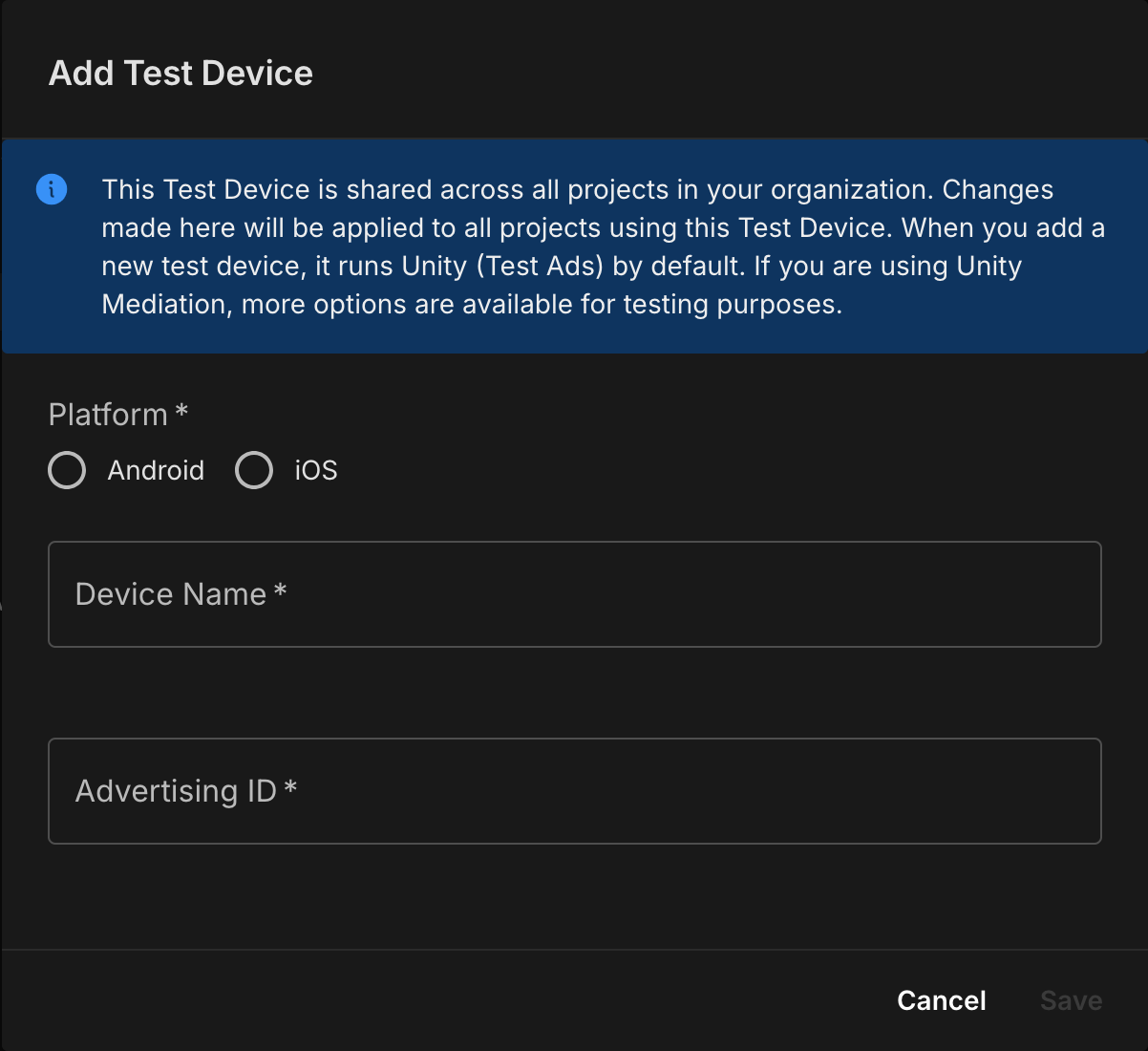Viewport: 1148px width, 1051px height.
Task: Click the "Device Name" placeholder text
Action: point(170,594)
